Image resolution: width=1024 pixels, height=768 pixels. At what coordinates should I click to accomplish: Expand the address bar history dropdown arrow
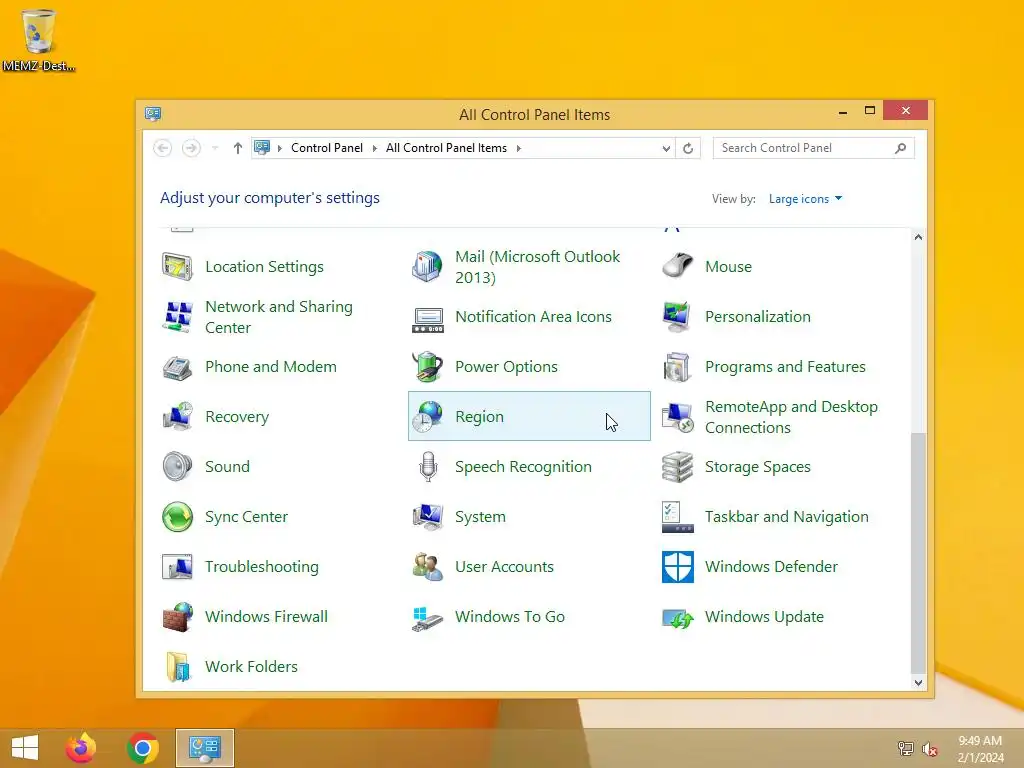[665, 149]
